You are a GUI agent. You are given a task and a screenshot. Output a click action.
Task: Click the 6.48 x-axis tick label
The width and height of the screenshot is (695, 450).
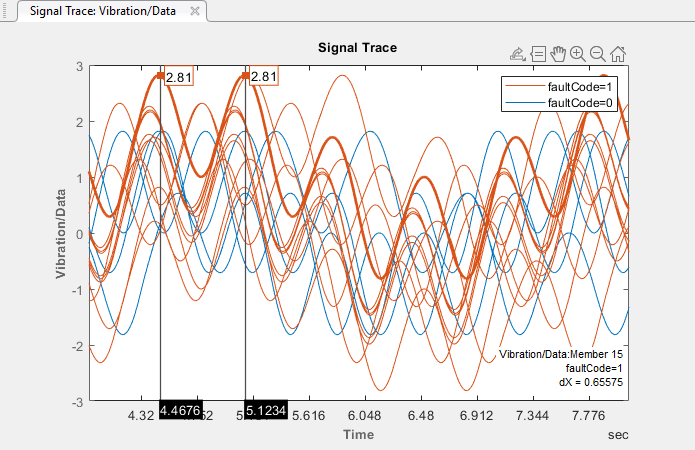421,415
